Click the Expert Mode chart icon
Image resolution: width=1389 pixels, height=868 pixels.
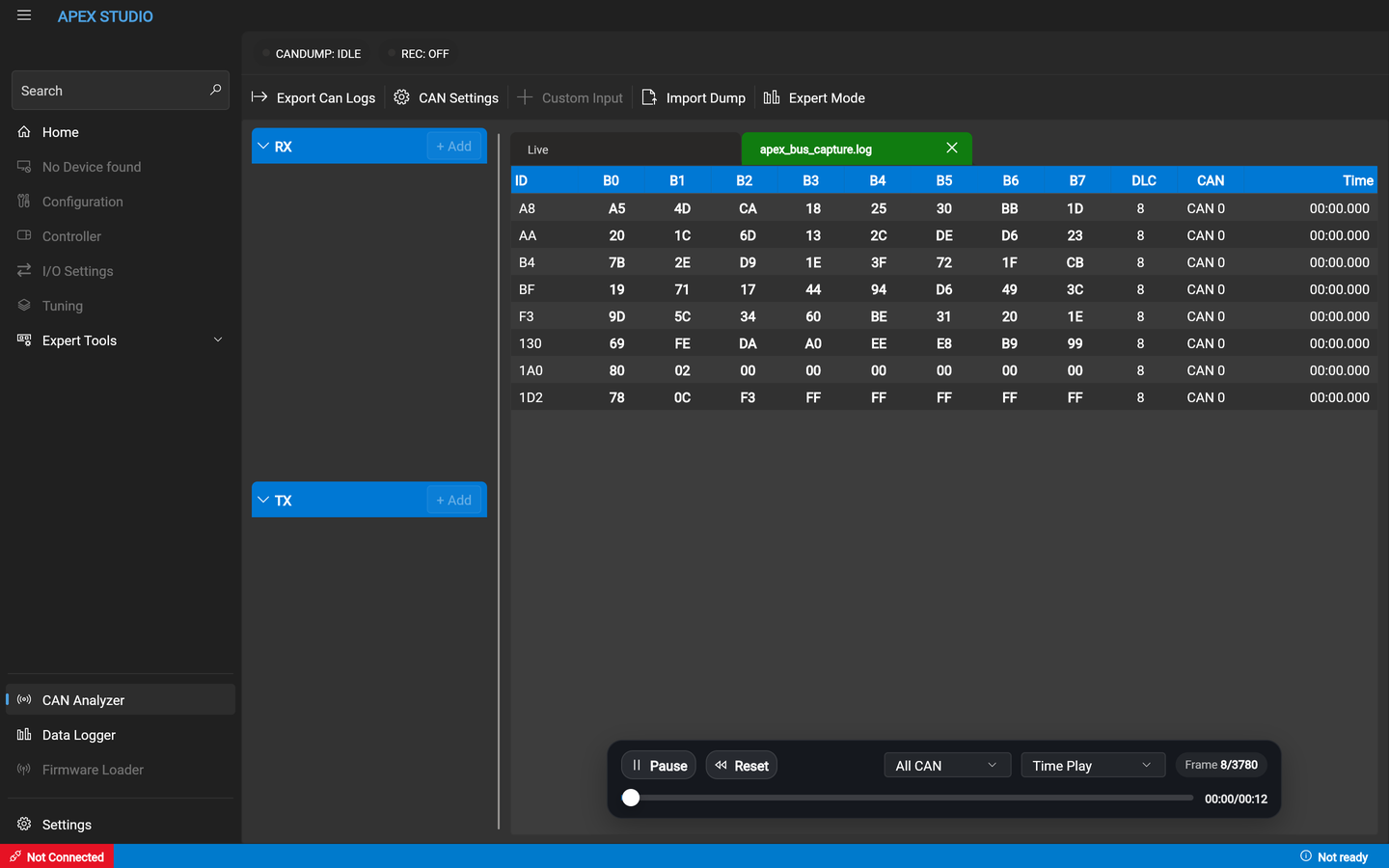(772, 96)
